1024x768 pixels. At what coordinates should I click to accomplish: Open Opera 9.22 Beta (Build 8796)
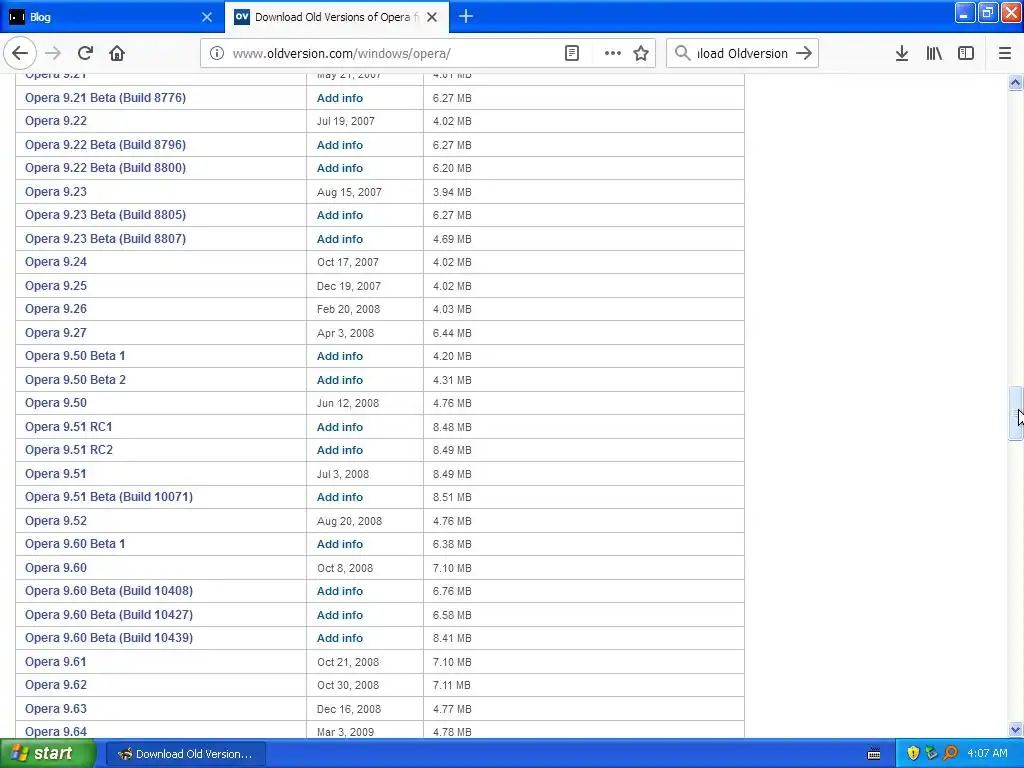(105, 145)
